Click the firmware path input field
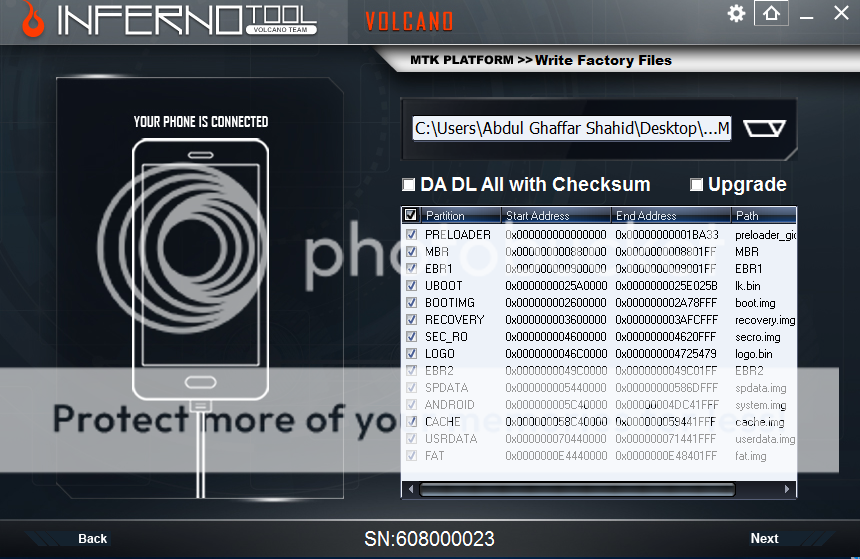 click(572, 128)
